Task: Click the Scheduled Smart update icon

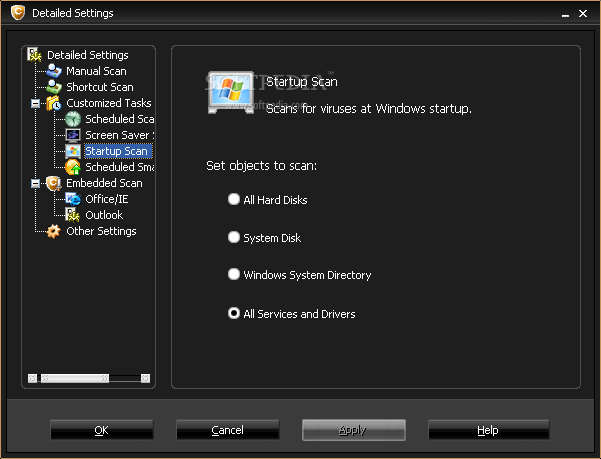Action: (x=73, y=168)
